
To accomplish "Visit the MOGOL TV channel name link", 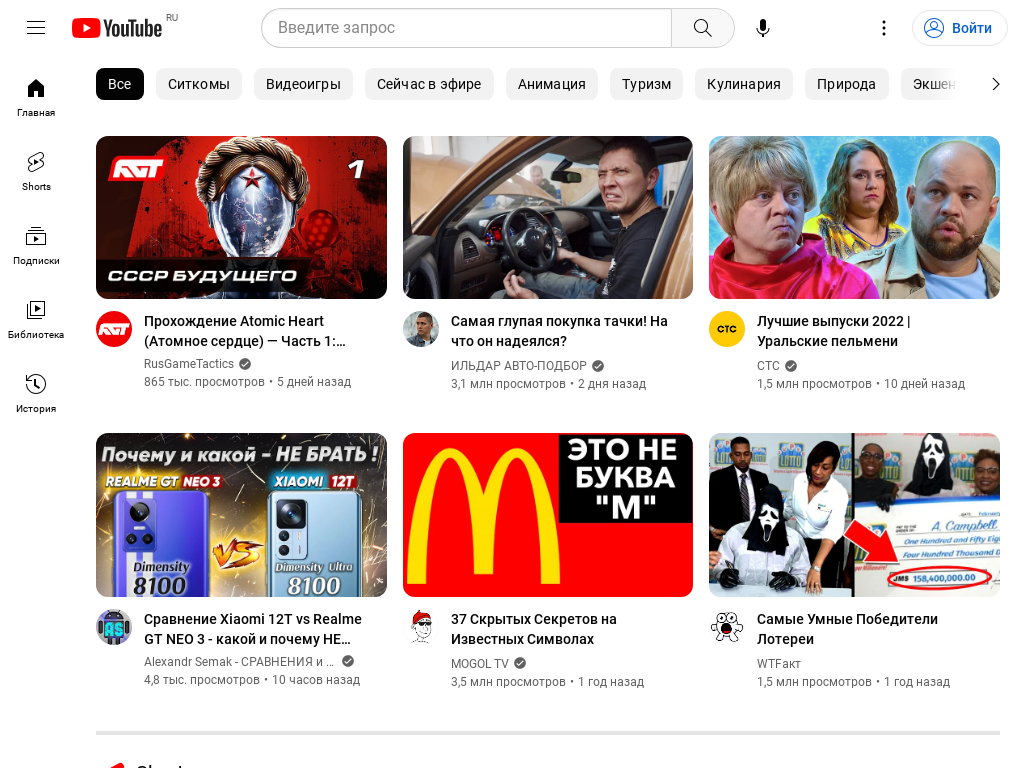I will coord(479,664).
